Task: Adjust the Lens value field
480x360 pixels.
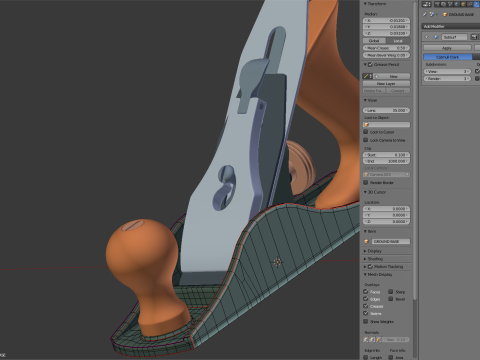Action: click(x=387, y=110)
